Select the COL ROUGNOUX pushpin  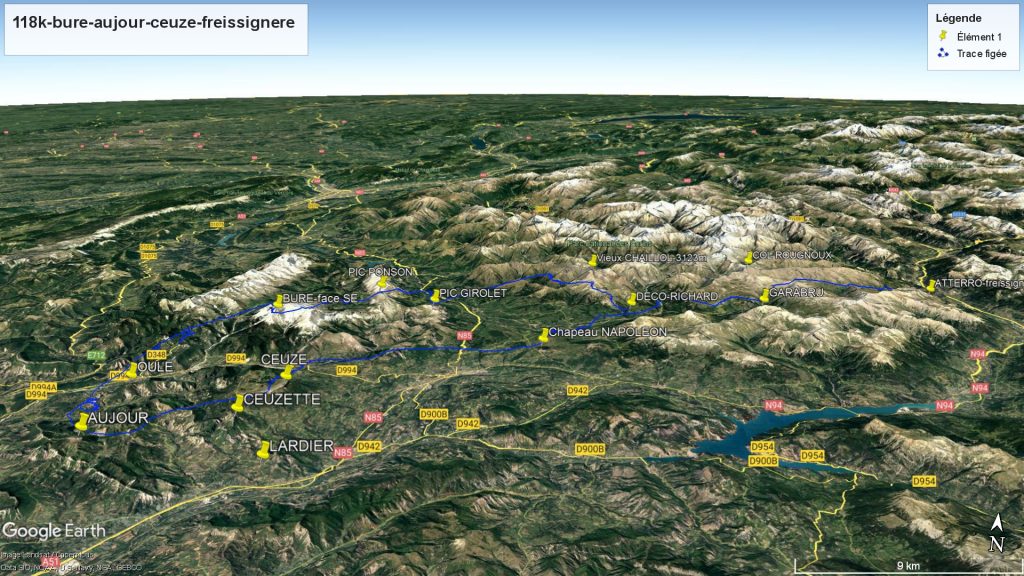(x=748, y=258)
